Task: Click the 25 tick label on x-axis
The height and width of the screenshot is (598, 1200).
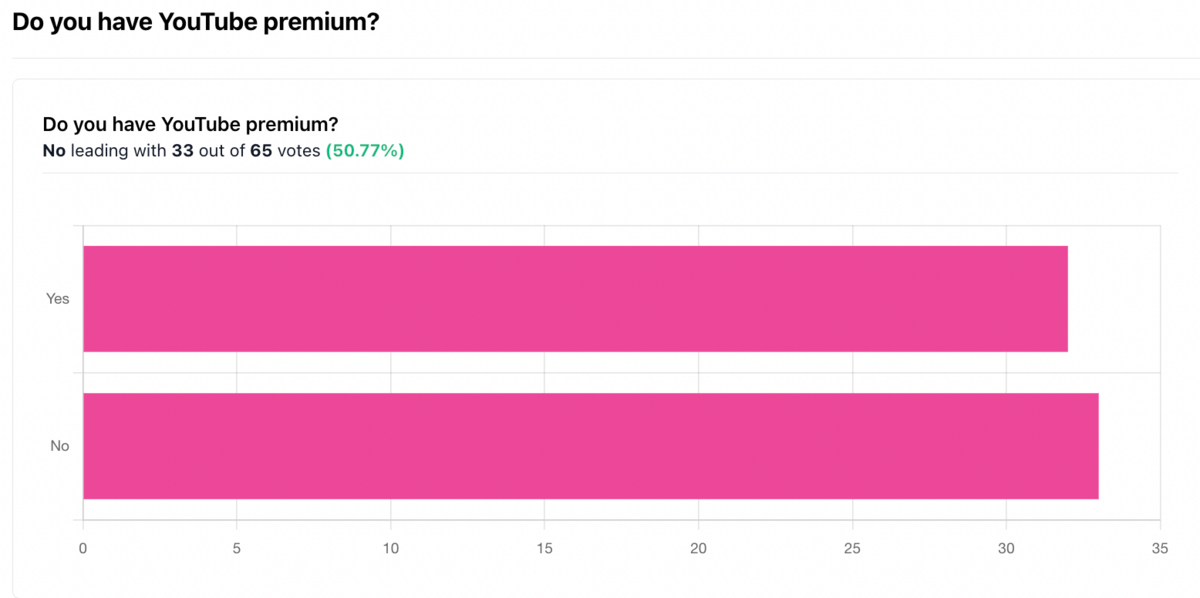Action: pos(852,549)
